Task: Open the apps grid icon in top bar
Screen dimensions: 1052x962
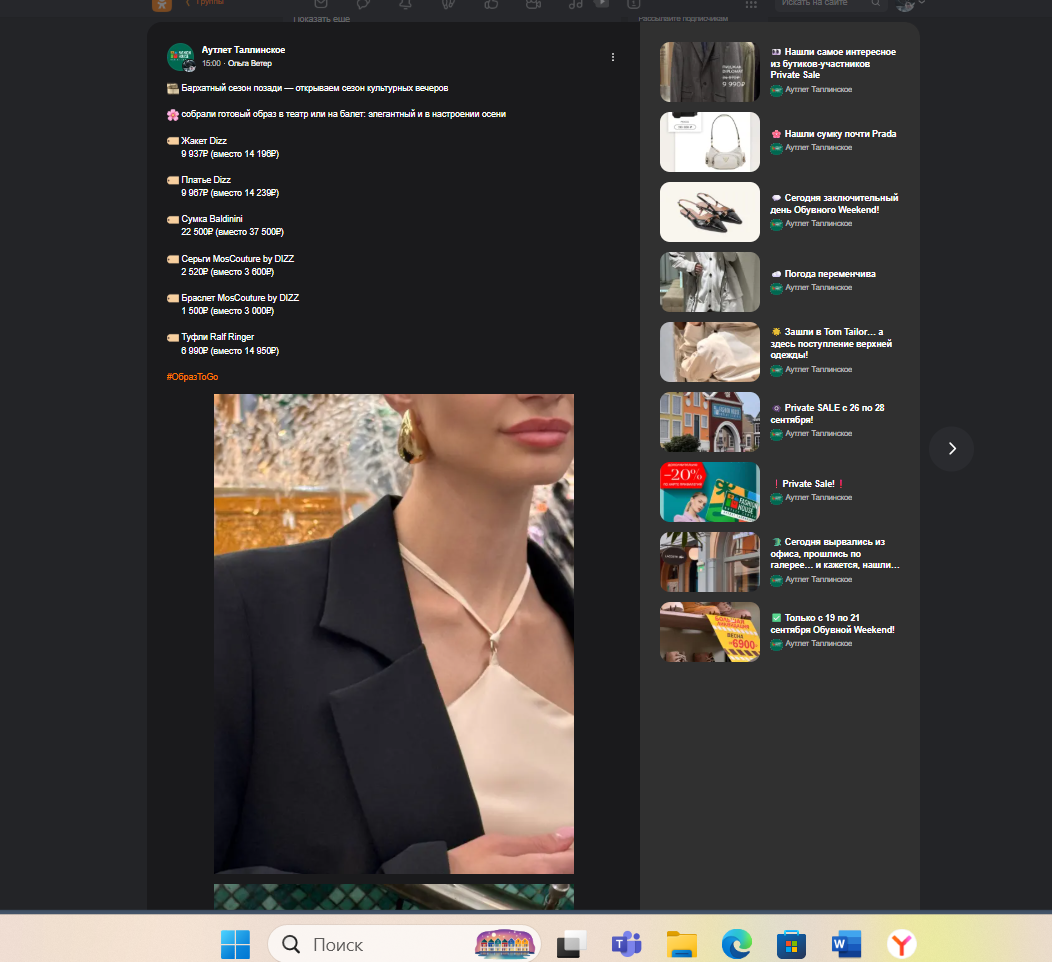Action: [x=751, y=4]
